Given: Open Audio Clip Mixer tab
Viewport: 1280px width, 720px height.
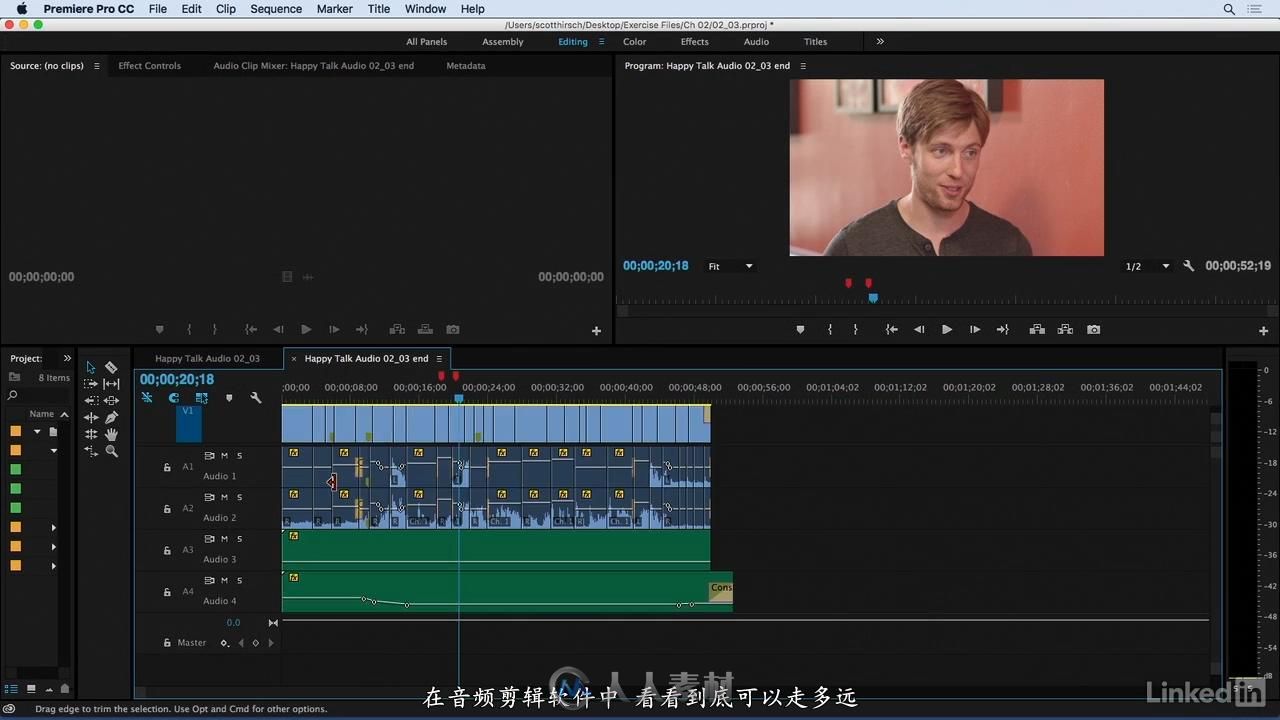Looking at the screenshot, I should point(313,66).
